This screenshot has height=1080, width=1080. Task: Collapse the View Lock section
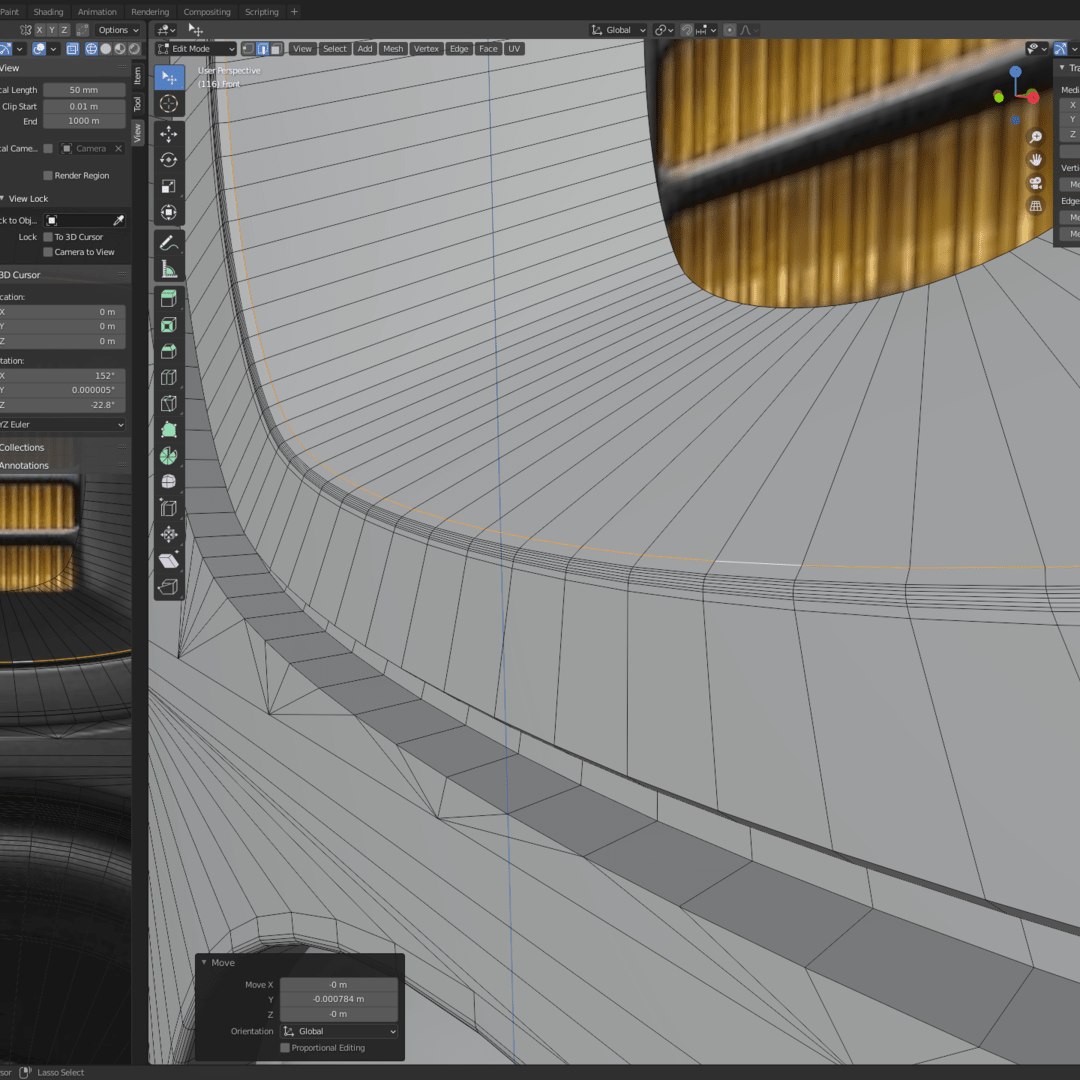pyautogui.click(x=28, y=198)
